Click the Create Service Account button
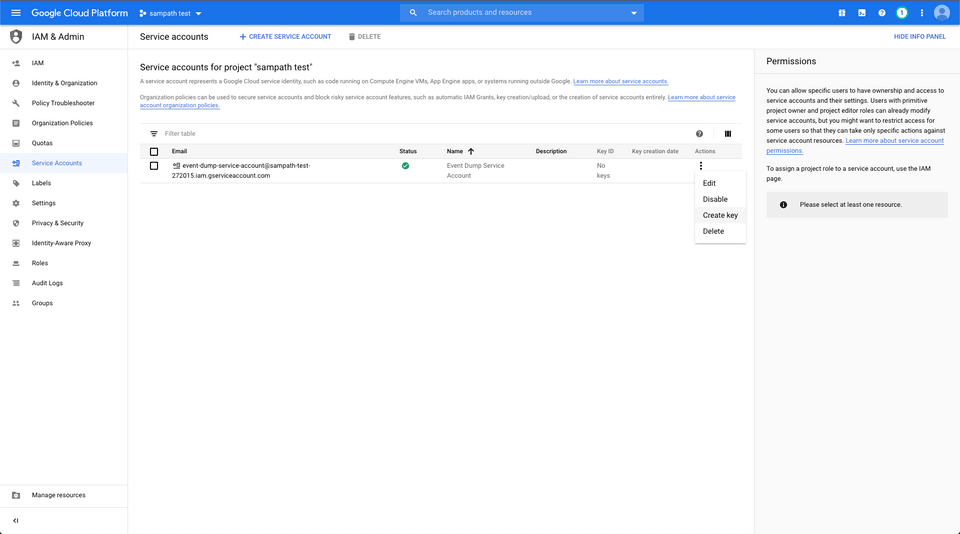Screen dimensions: 960x534 [x=285, y=37]
